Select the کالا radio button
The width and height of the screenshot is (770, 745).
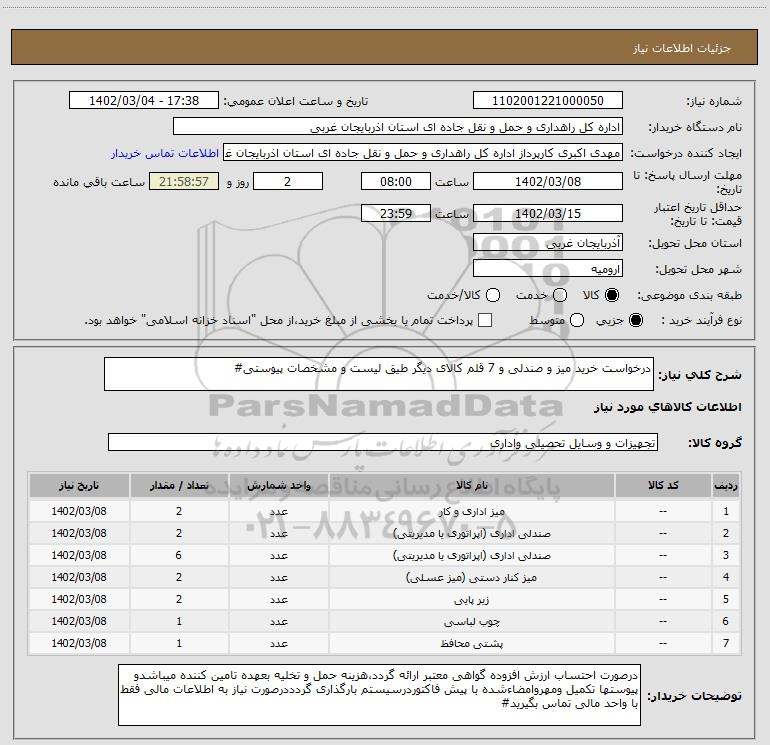[x=612, y=295]
